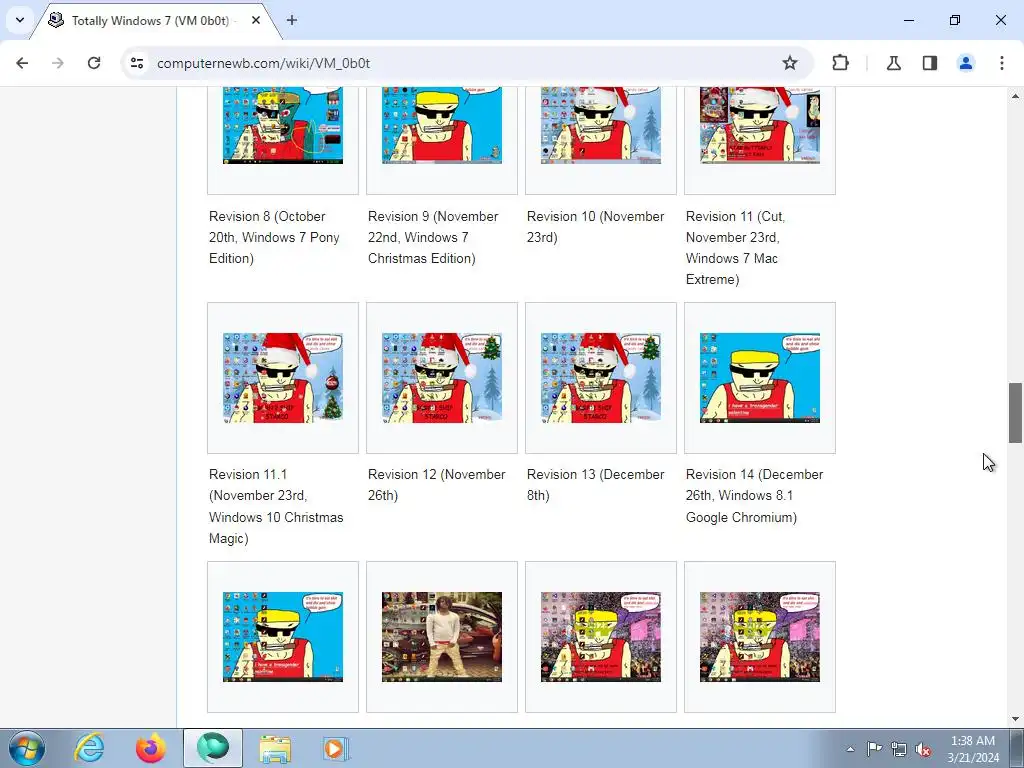Open the Revision 13 thumbnail

pyautogui.click(x=601, y=377)
